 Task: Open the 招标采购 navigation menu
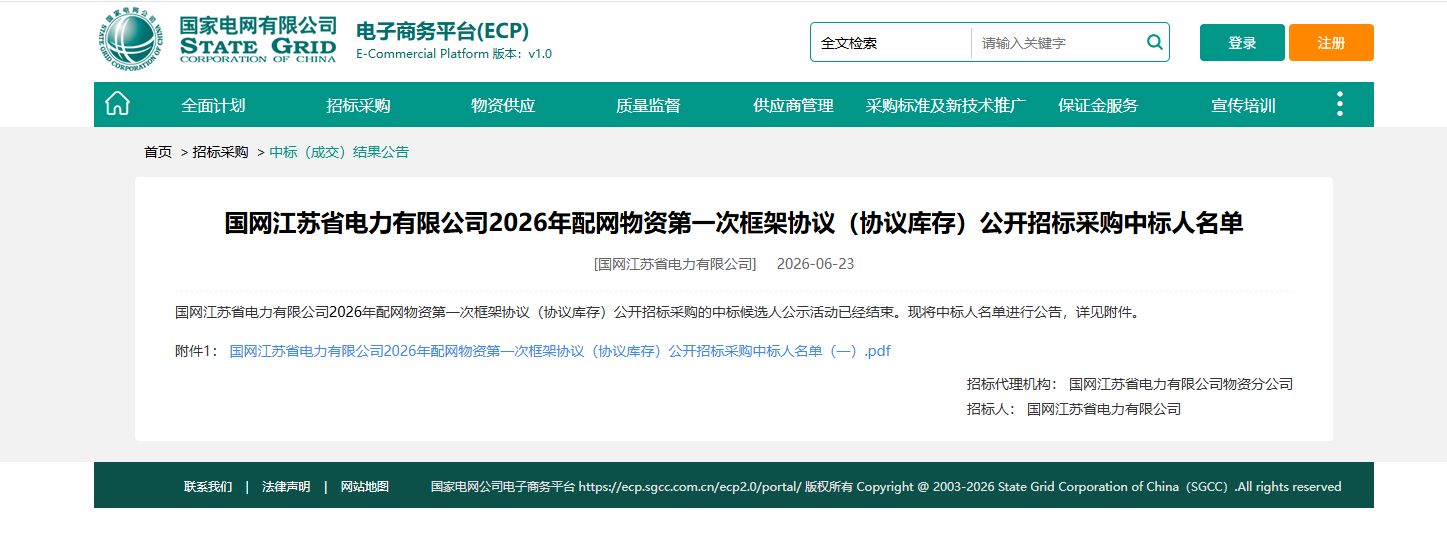point(358,105)
